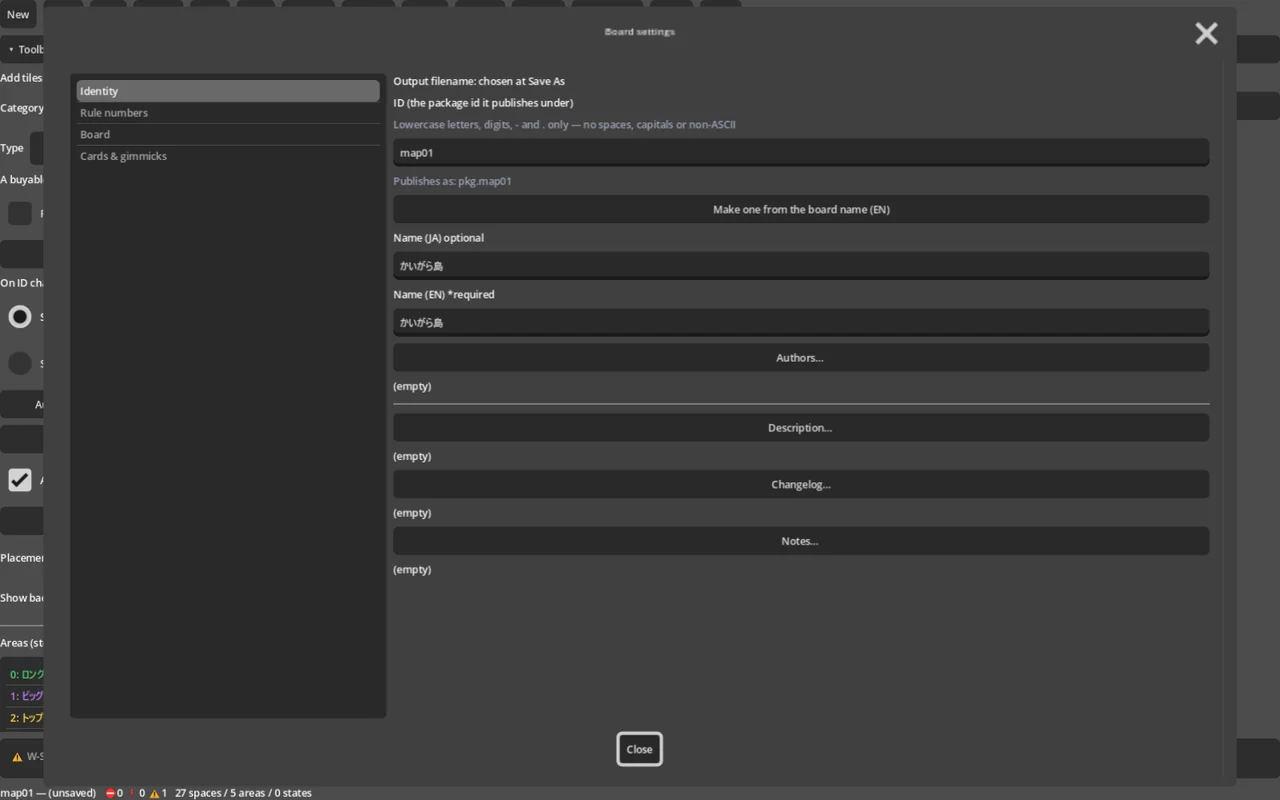Screen dimensions: 1280x800
Task: Open the Board settings tab
Action: point(228,134)
